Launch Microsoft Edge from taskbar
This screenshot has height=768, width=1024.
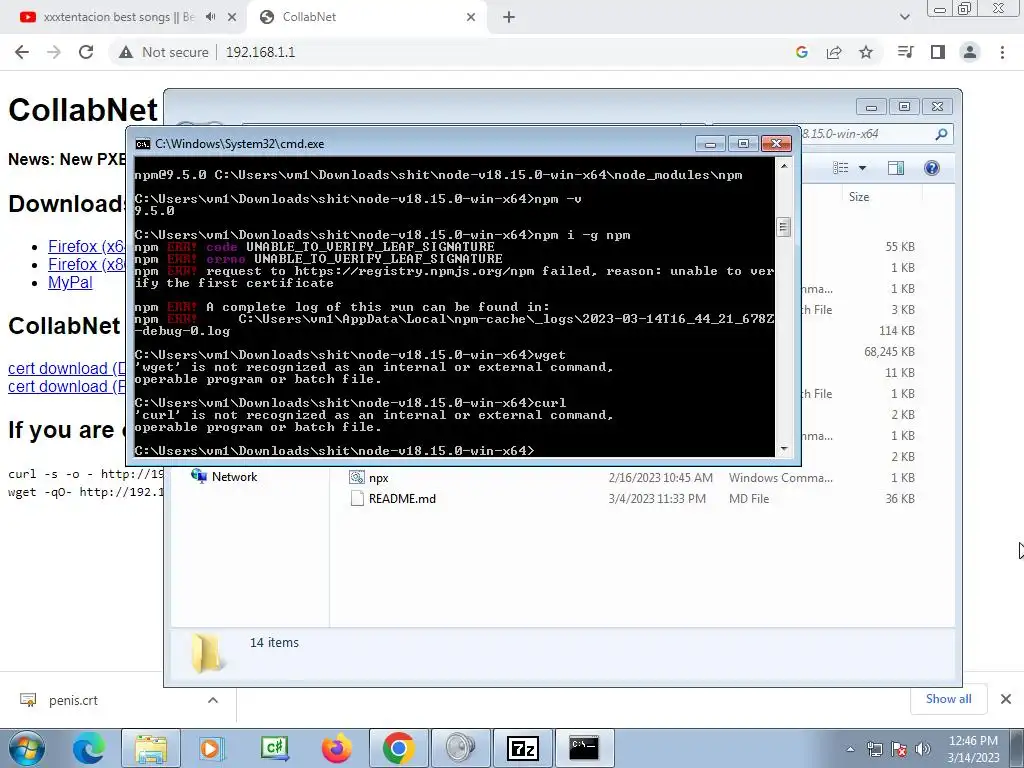(x=89, y=748)
